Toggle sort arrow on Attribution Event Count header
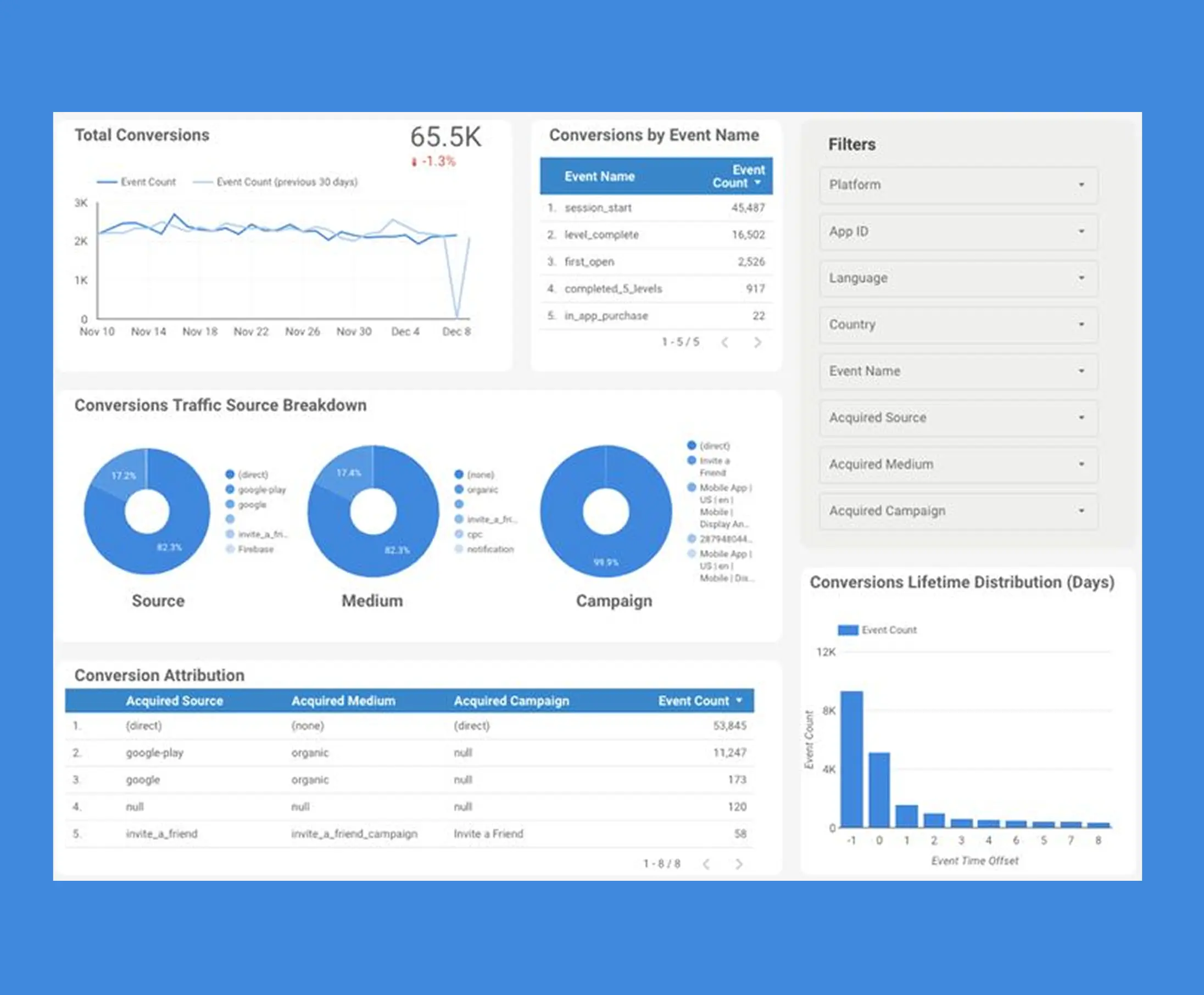Viewport: 1204px width, 995px height. pos(739,700)
